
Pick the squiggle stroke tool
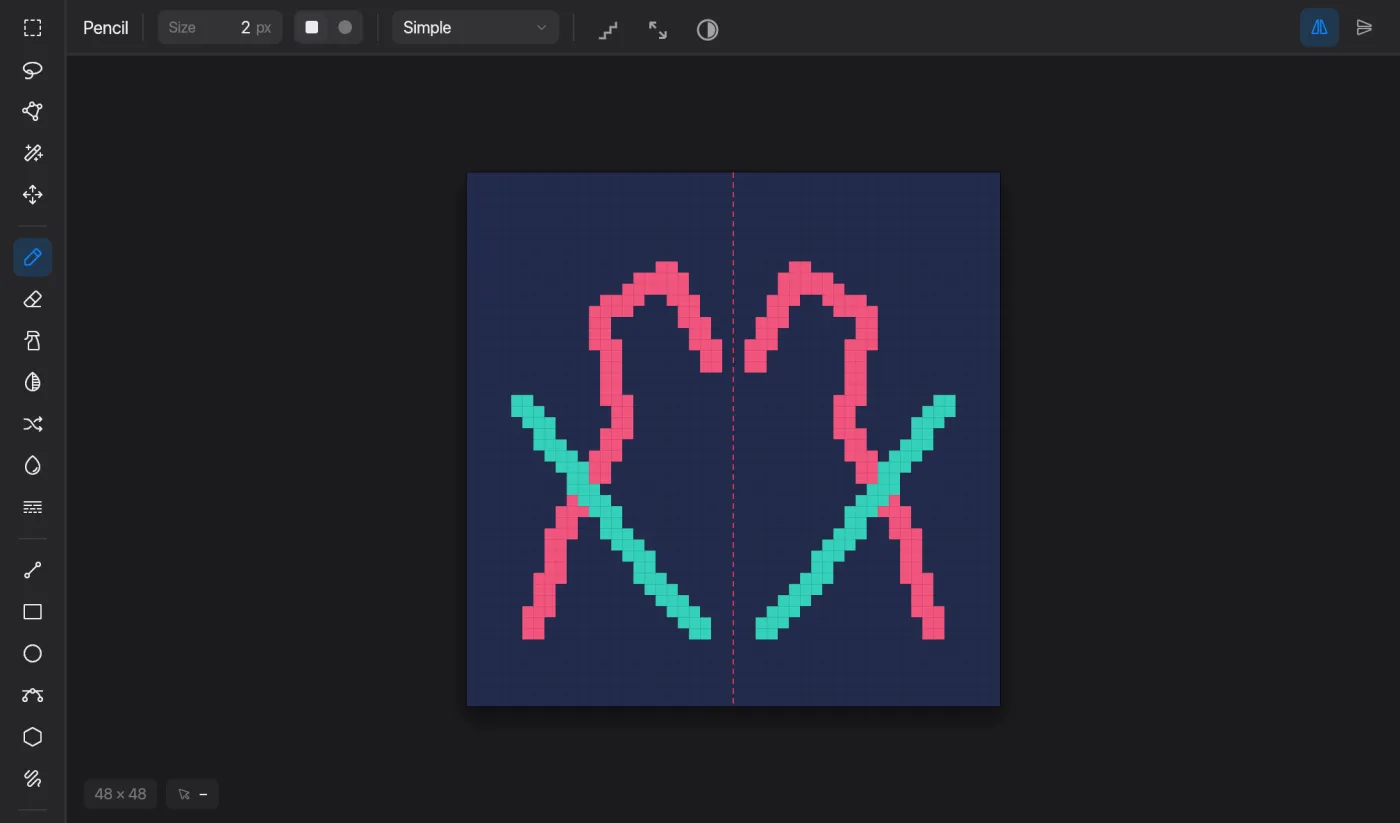[33, 778]
